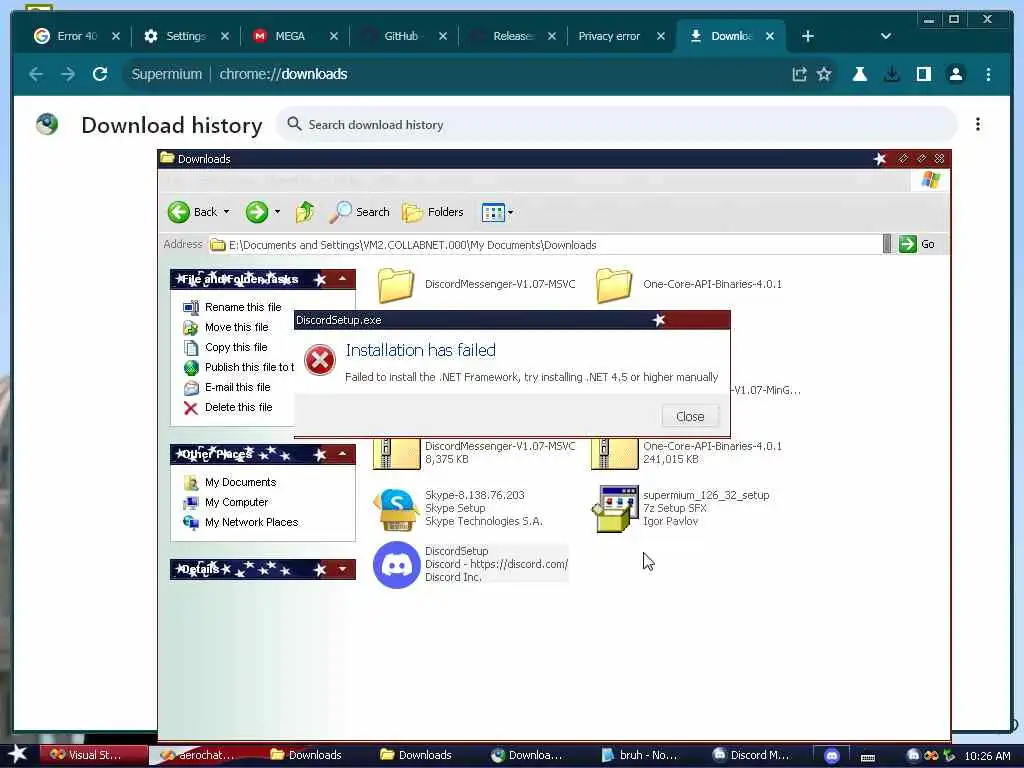This screenshot has width=1024, height=768.
Task: Toggle the browser side panel
Action: 923,74
